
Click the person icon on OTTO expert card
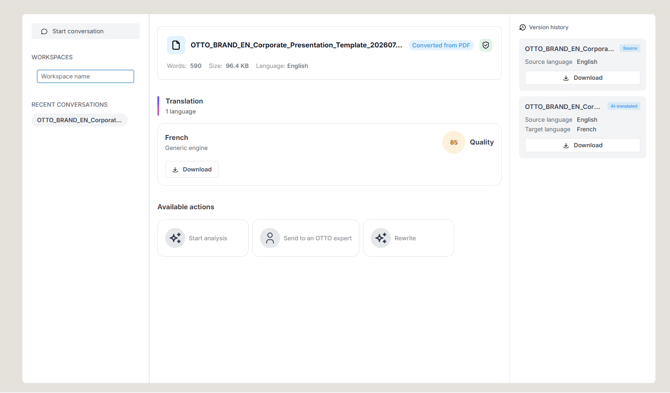270,238
